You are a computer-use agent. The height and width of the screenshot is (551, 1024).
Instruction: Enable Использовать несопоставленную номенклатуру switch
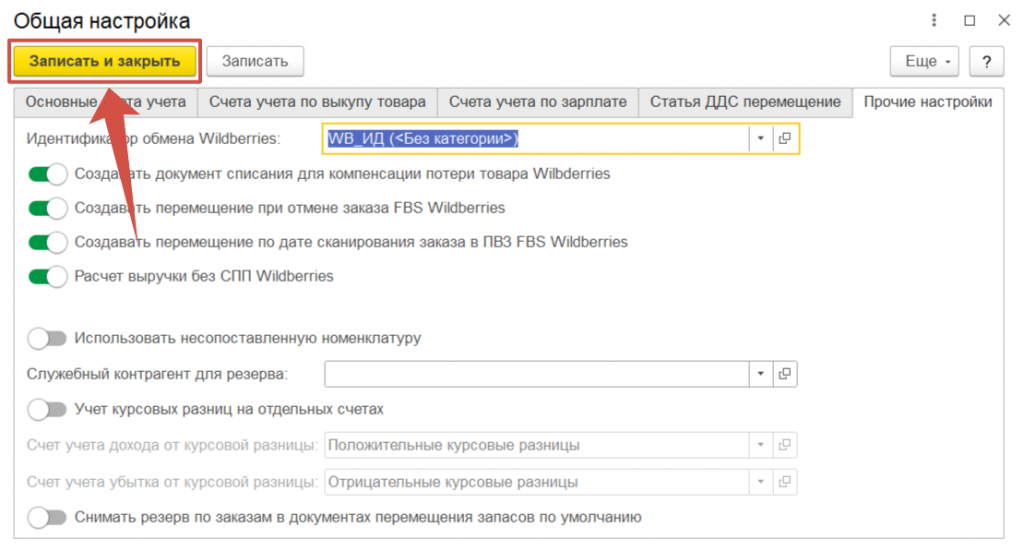click(x=47, y=339)
